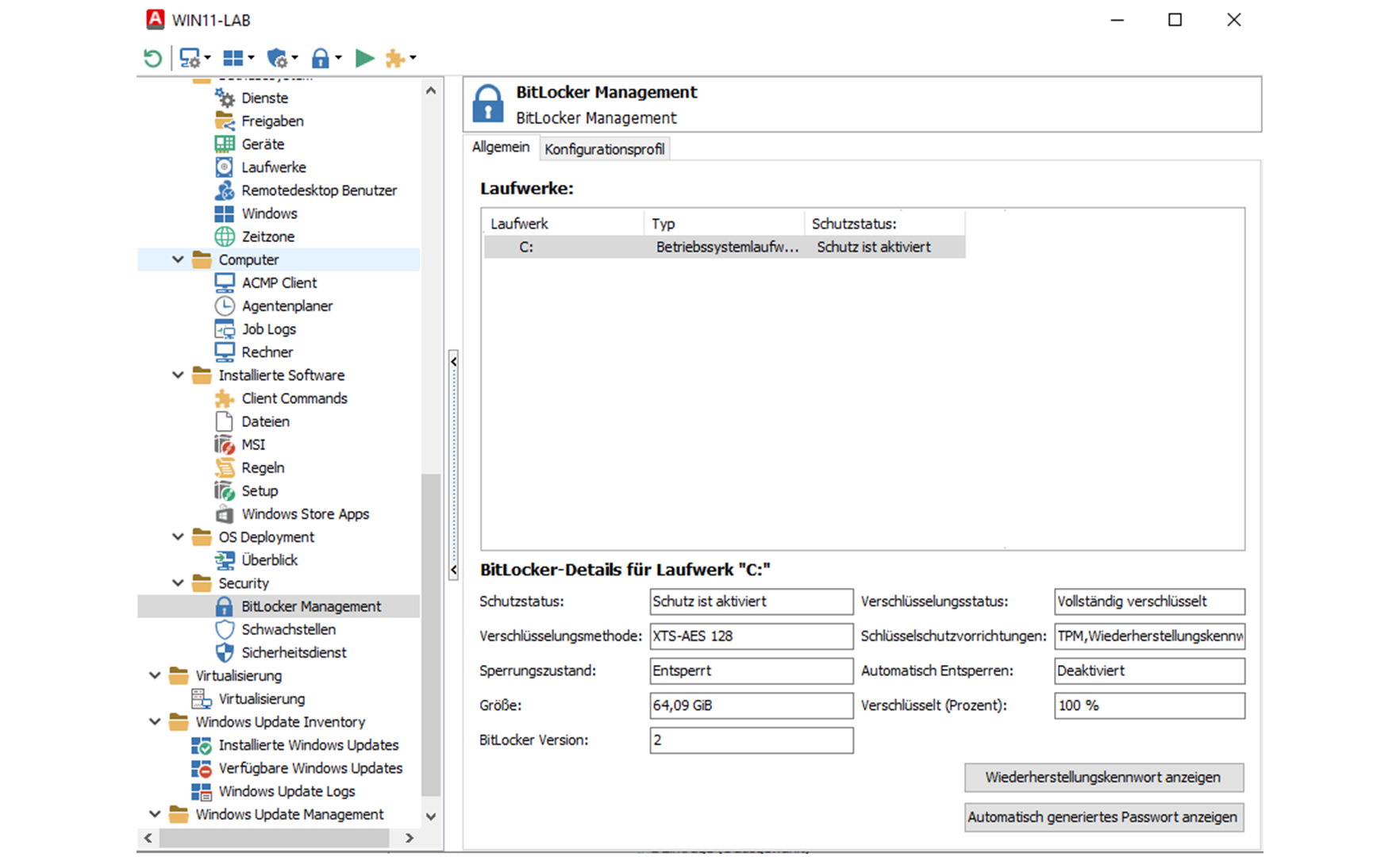This screenshot has width=1400, height=857.
Task: Select the Regeln rules icon
Action: click(x=225, y=467)
